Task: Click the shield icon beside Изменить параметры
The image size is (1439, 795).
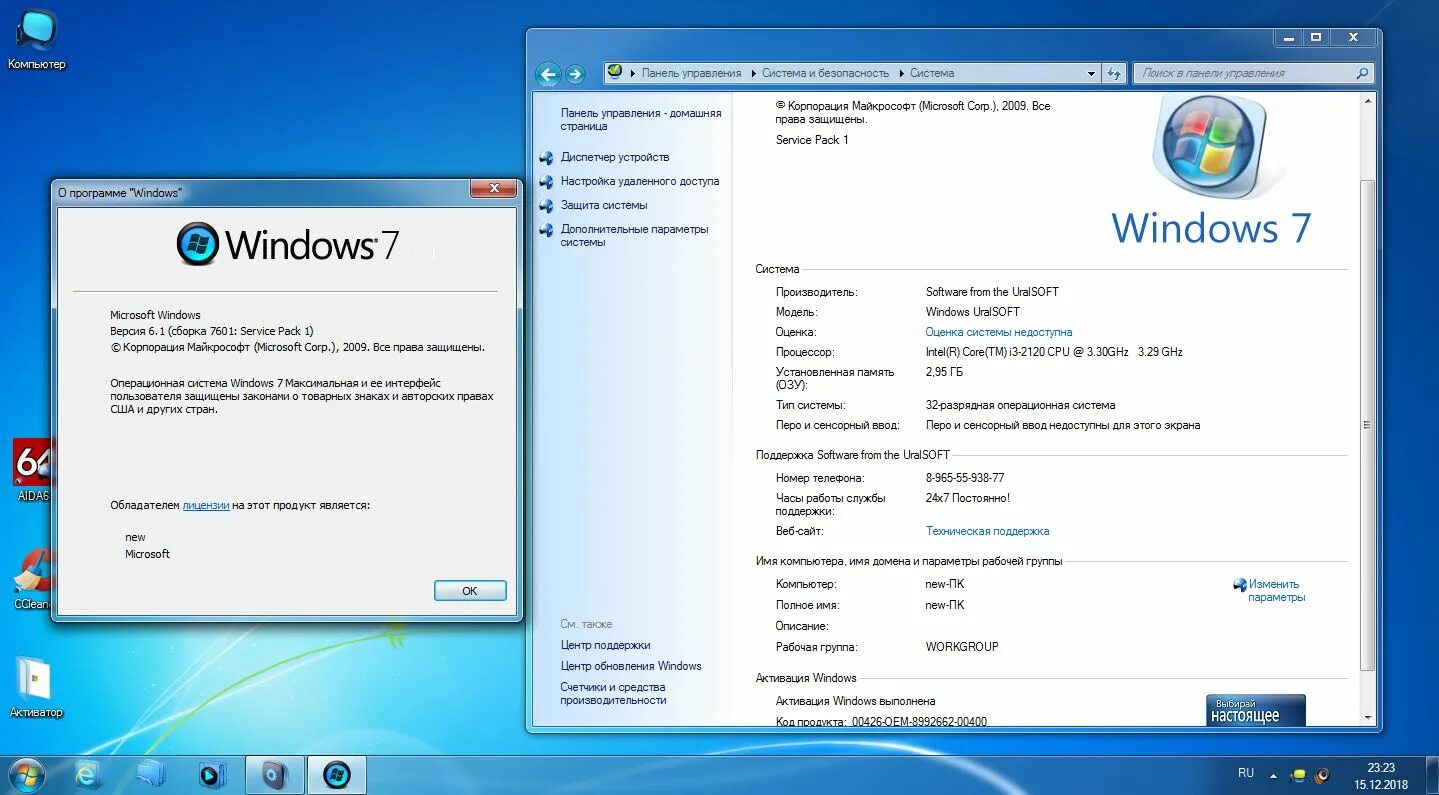Action: pos(1240,585)
